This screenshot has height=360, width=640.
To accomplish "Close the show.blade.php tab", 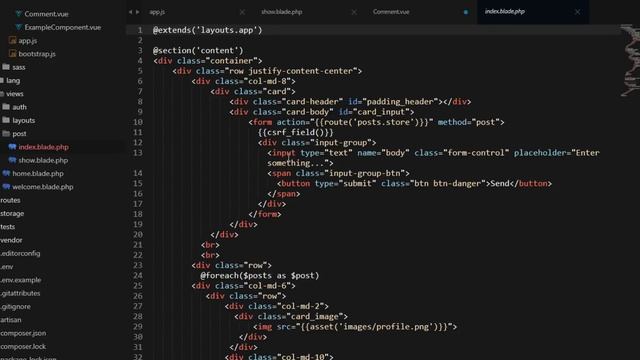I will tap(354, 12).
